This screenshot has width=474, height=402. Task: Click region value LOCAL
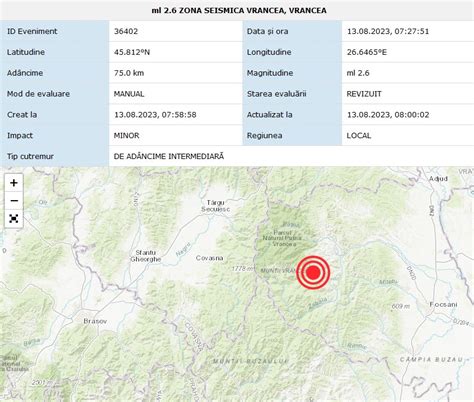tap(359, 136)
